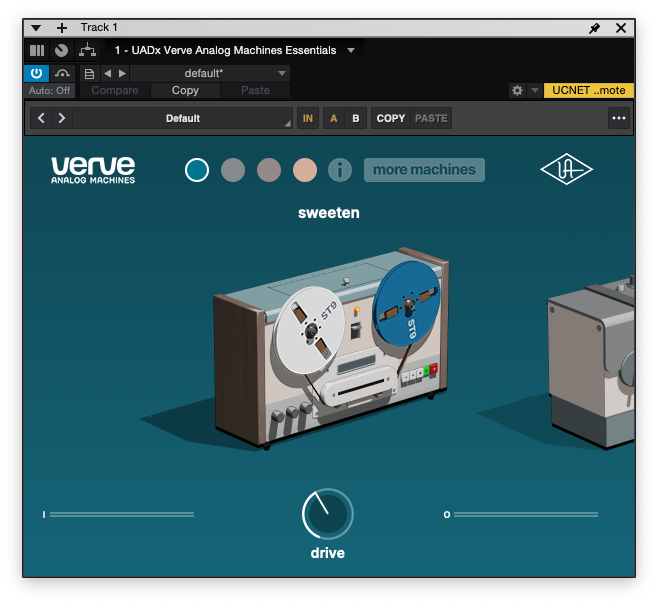Select the teal color theme circle
Image resolution: width=658 pixels, height=604 pixels.
coord(197,170)
